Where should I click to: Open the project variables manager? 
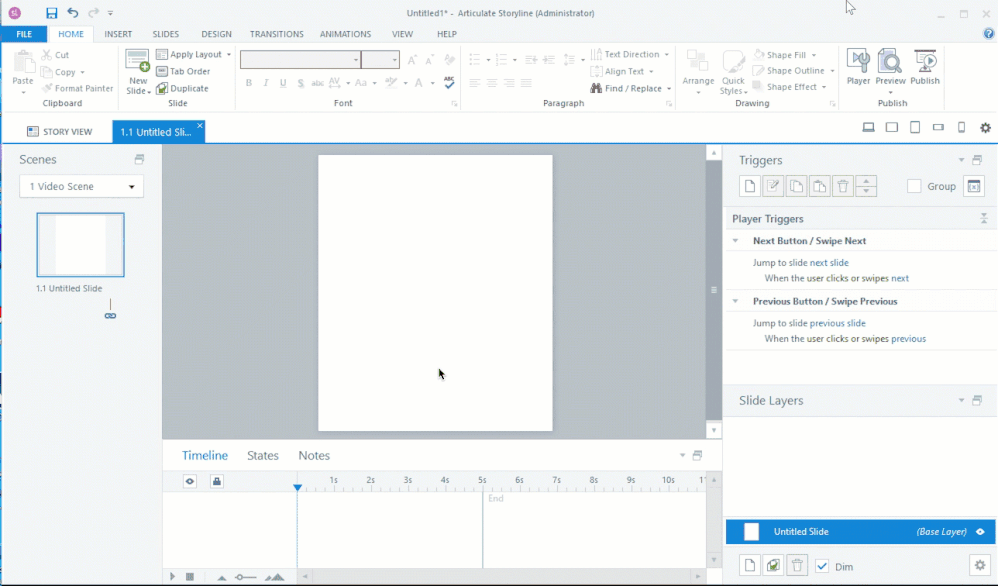(974, 186)
